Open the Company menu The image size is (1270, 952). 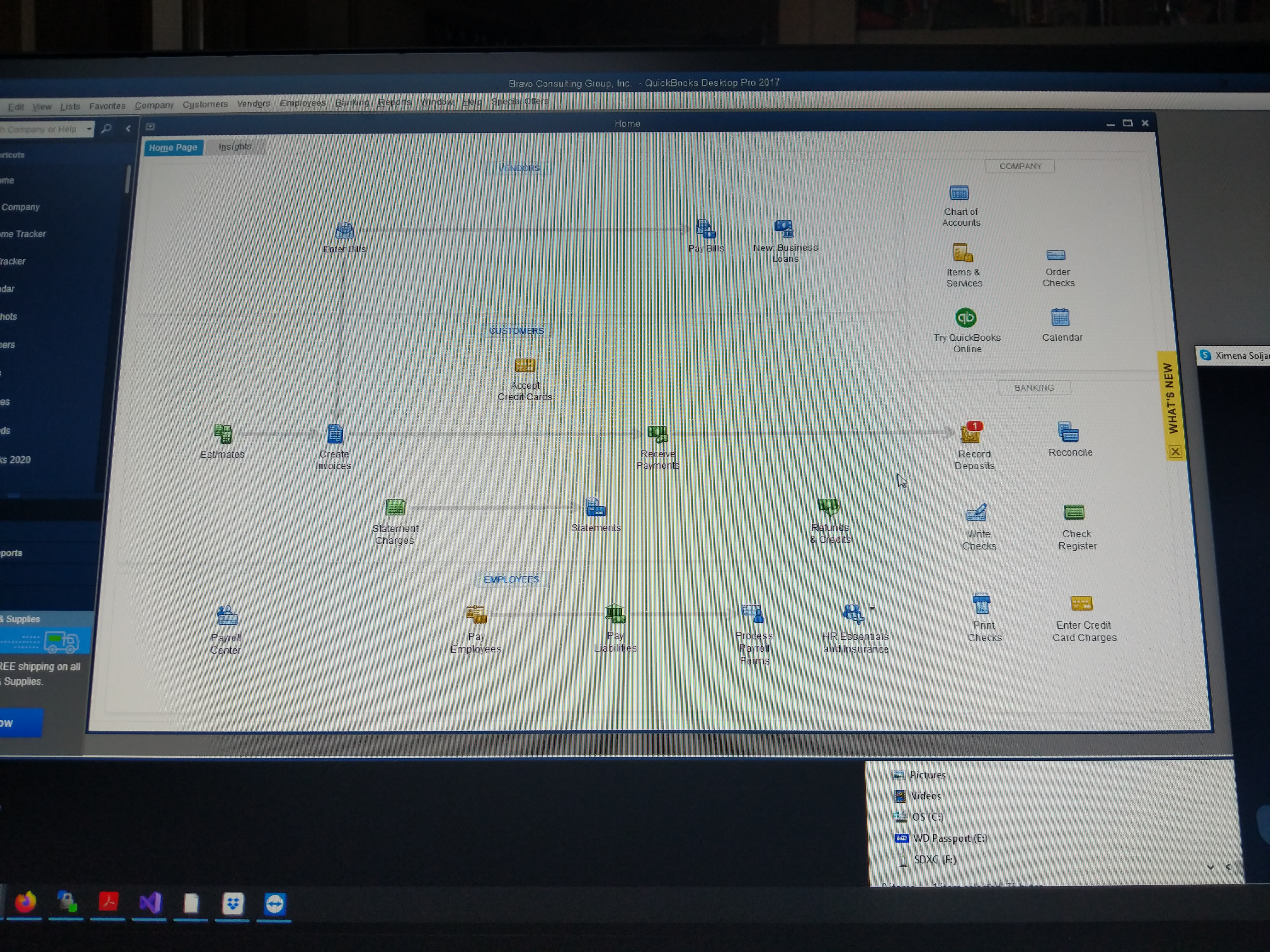coord(154,105)
